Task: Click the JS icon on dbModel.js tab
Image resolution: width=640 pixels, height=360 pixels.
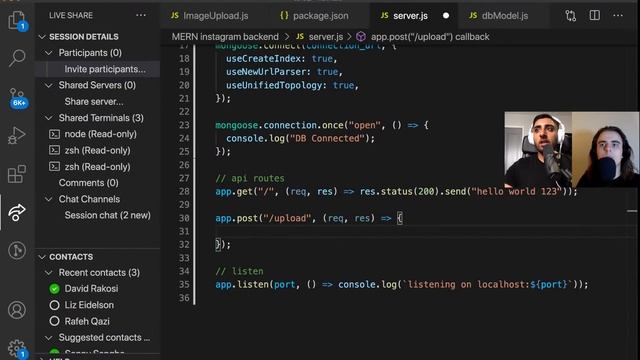Action: coord(473,16)
